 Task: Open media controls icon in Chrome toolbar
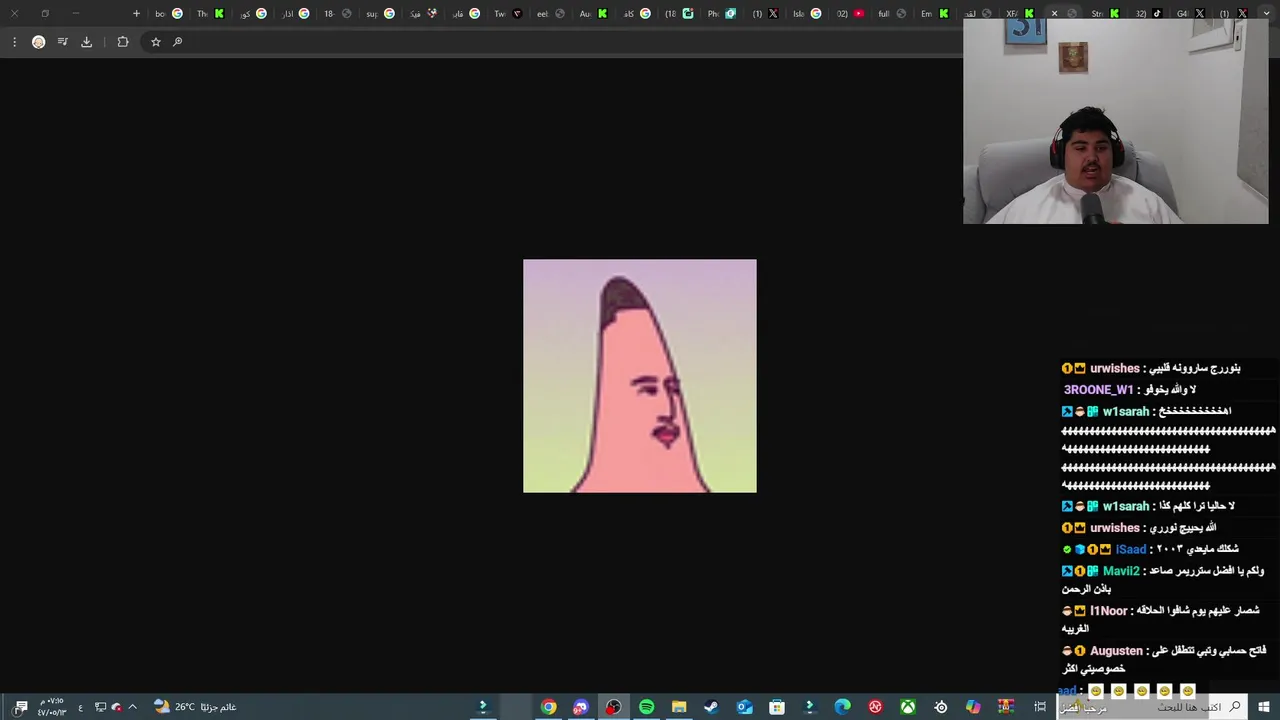point(63,42)
